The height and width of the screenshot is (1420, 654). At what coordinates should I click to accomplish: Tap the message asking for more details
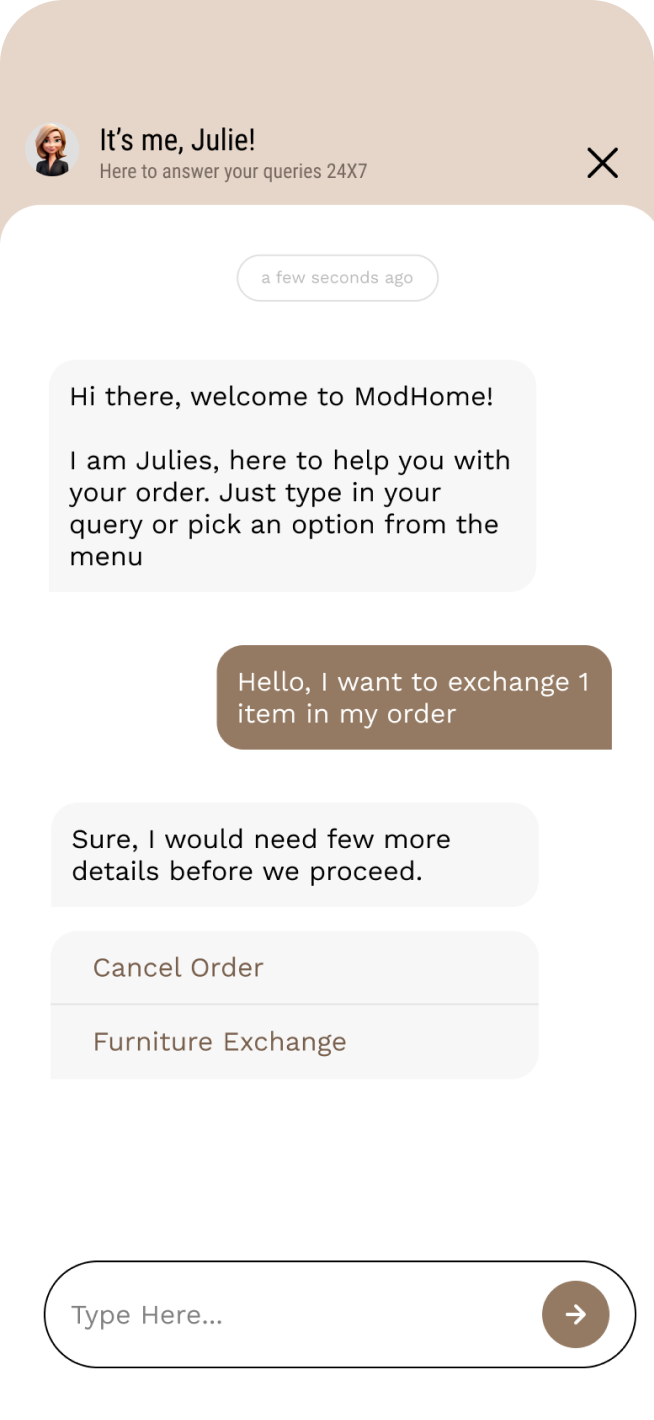[x=294, y=854]
